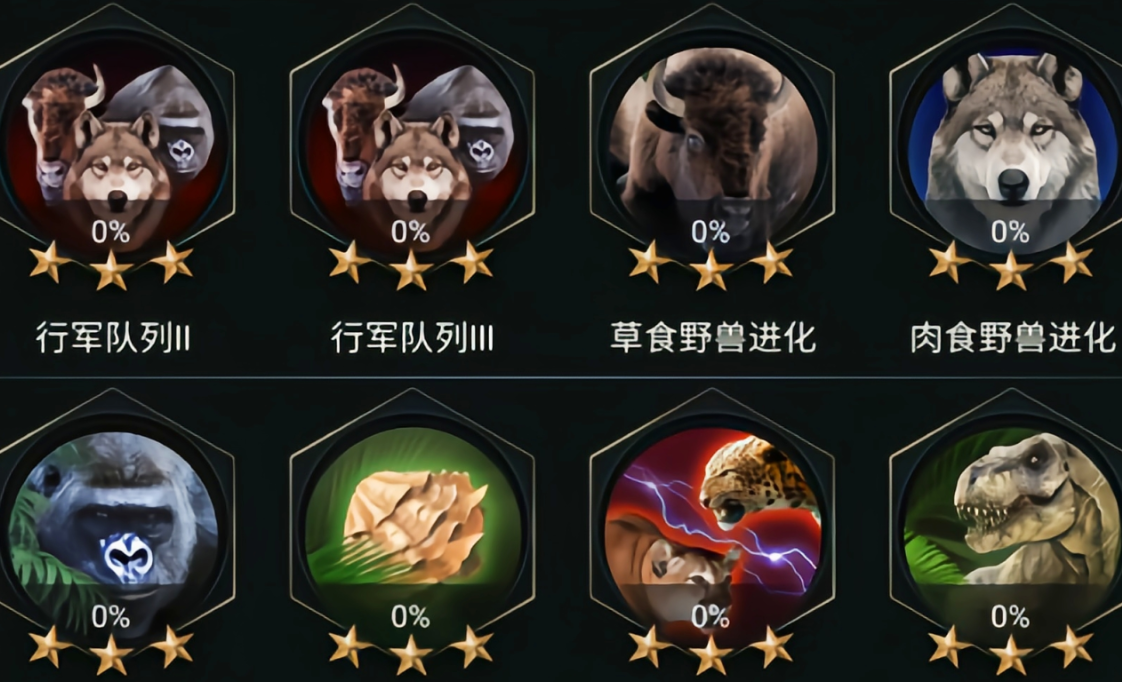Click the 肉食野兽进化 label
Viewport: 1122px width, 682px height.
[x=1013, y=338]
